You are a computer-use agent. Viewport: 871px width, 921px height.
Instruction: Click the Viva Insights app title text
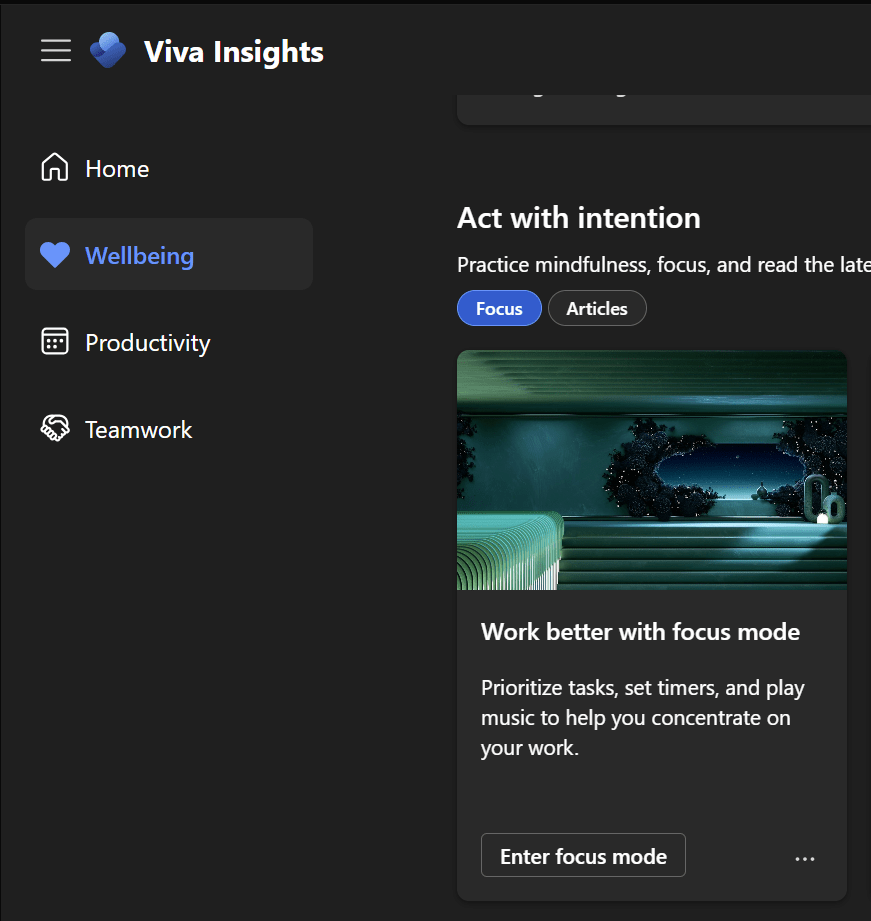(x=234, y=52)
